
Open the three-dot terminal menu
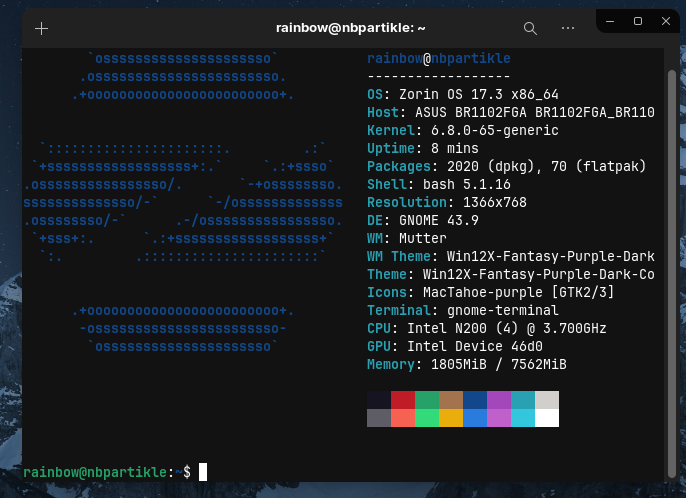click(566, 29)
